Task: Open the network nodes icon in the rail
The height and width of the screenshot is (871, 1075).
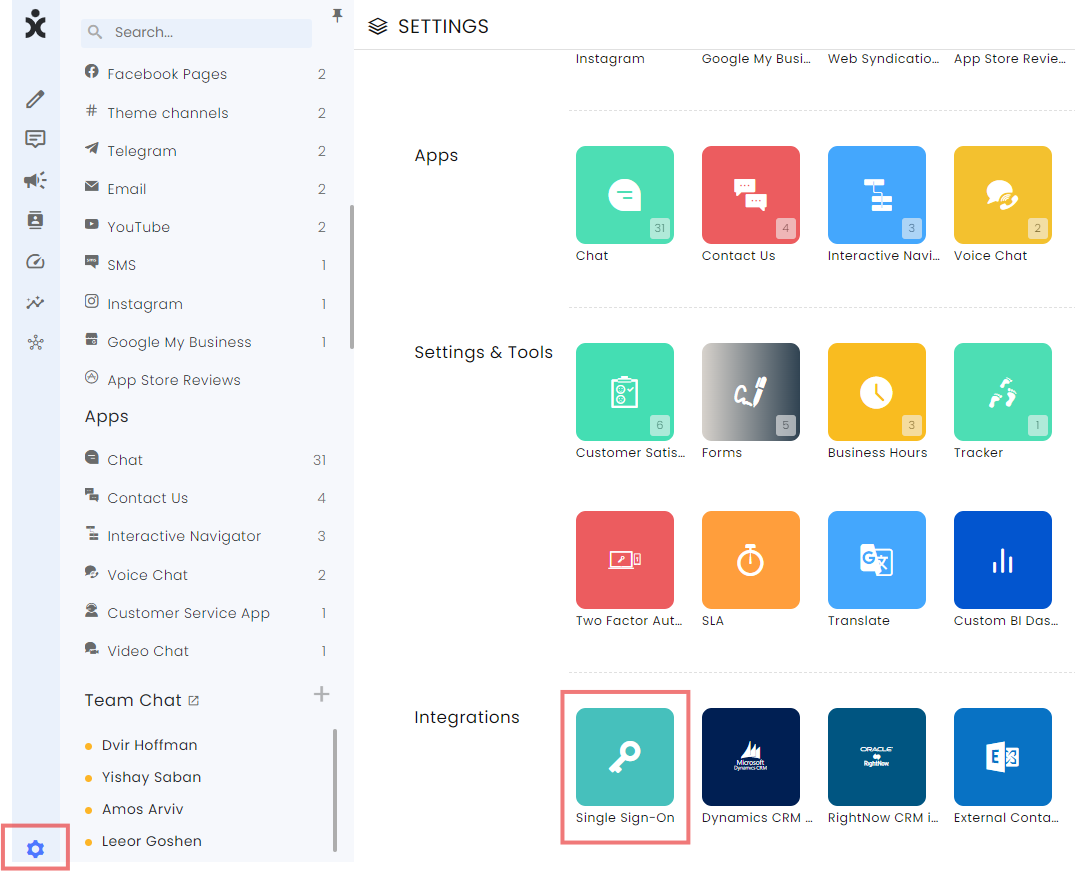Action: click(x=35, y=343)
